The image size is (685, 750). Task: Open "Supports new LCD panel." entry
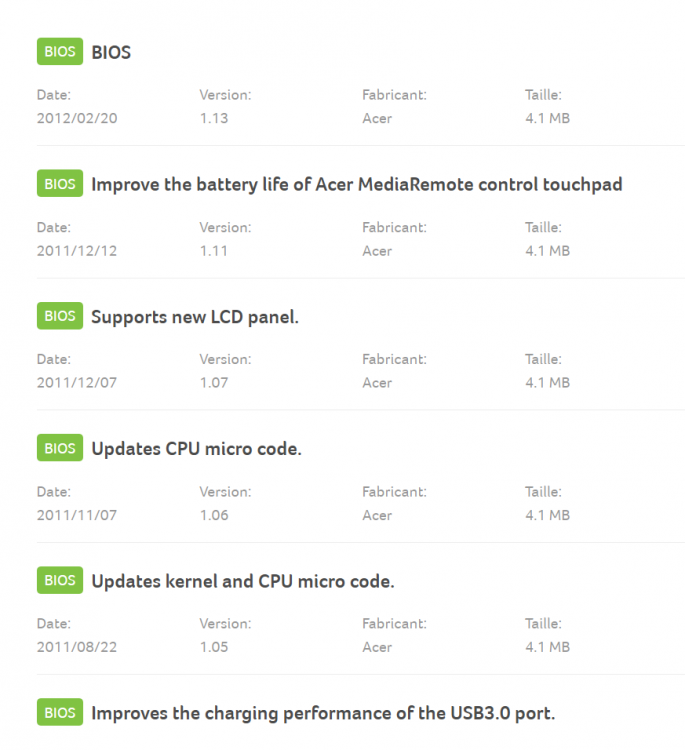tap(195, 317)
